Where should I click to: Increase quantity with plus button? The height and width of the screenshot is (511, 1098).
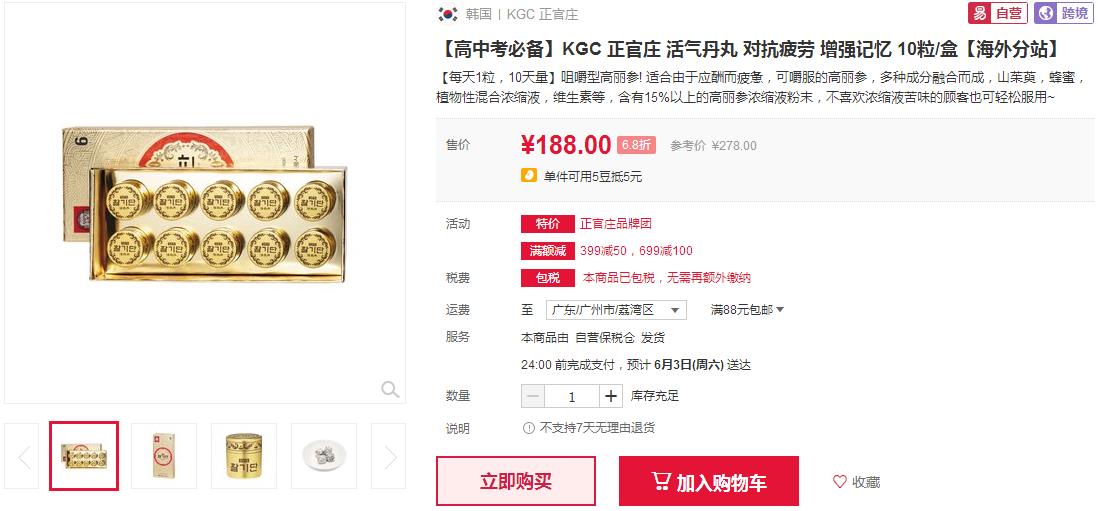point(611,396)
